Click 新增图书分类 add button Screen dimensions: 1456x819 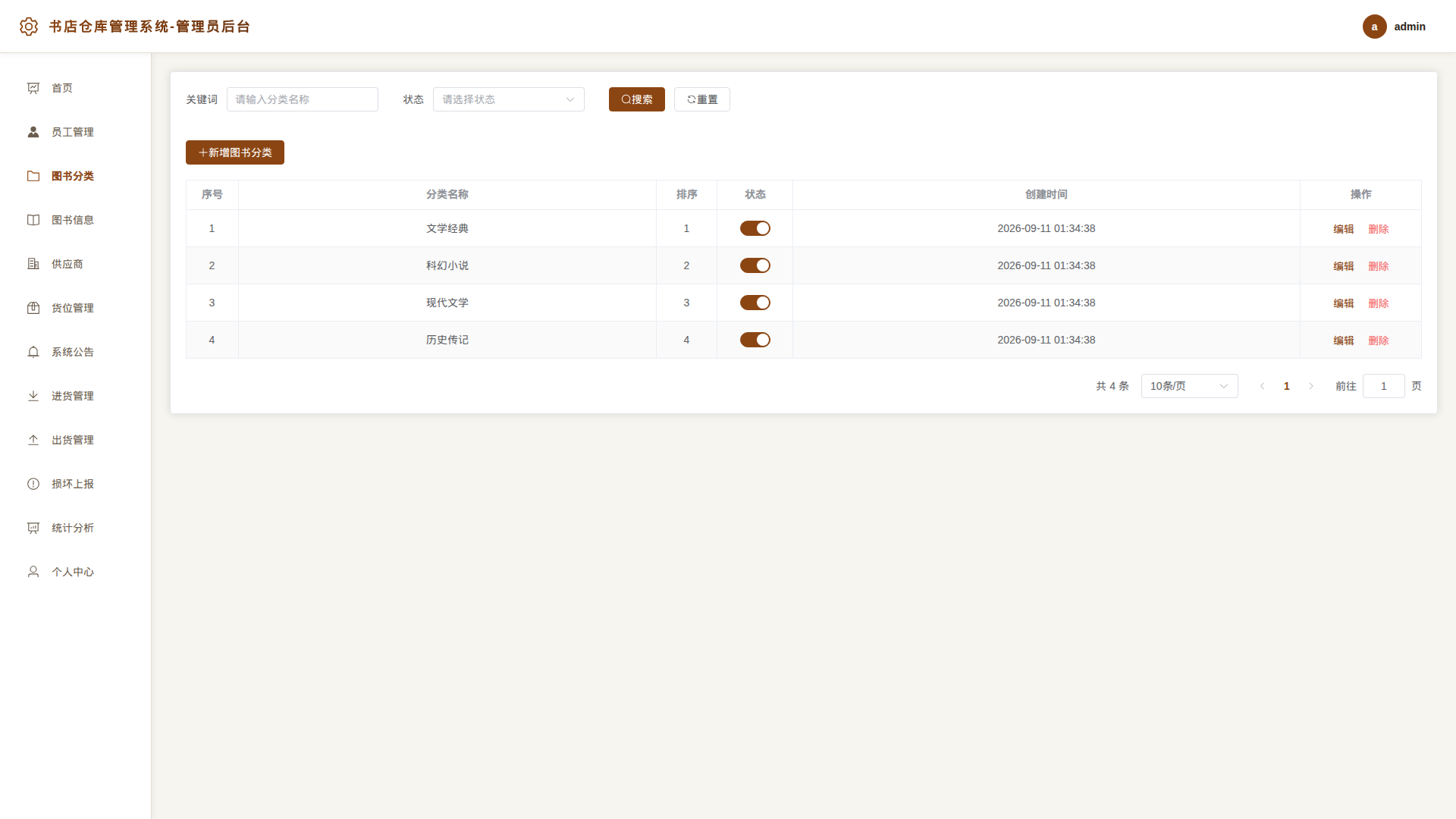[x=235, y=152]
